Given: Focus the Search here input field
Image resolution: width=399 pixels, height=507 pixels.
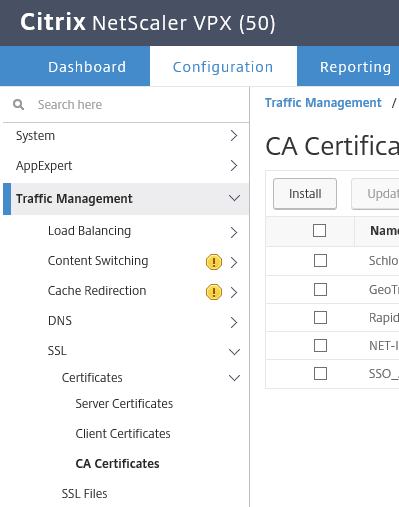Looking at the screenshot, I should coord(126,105).
